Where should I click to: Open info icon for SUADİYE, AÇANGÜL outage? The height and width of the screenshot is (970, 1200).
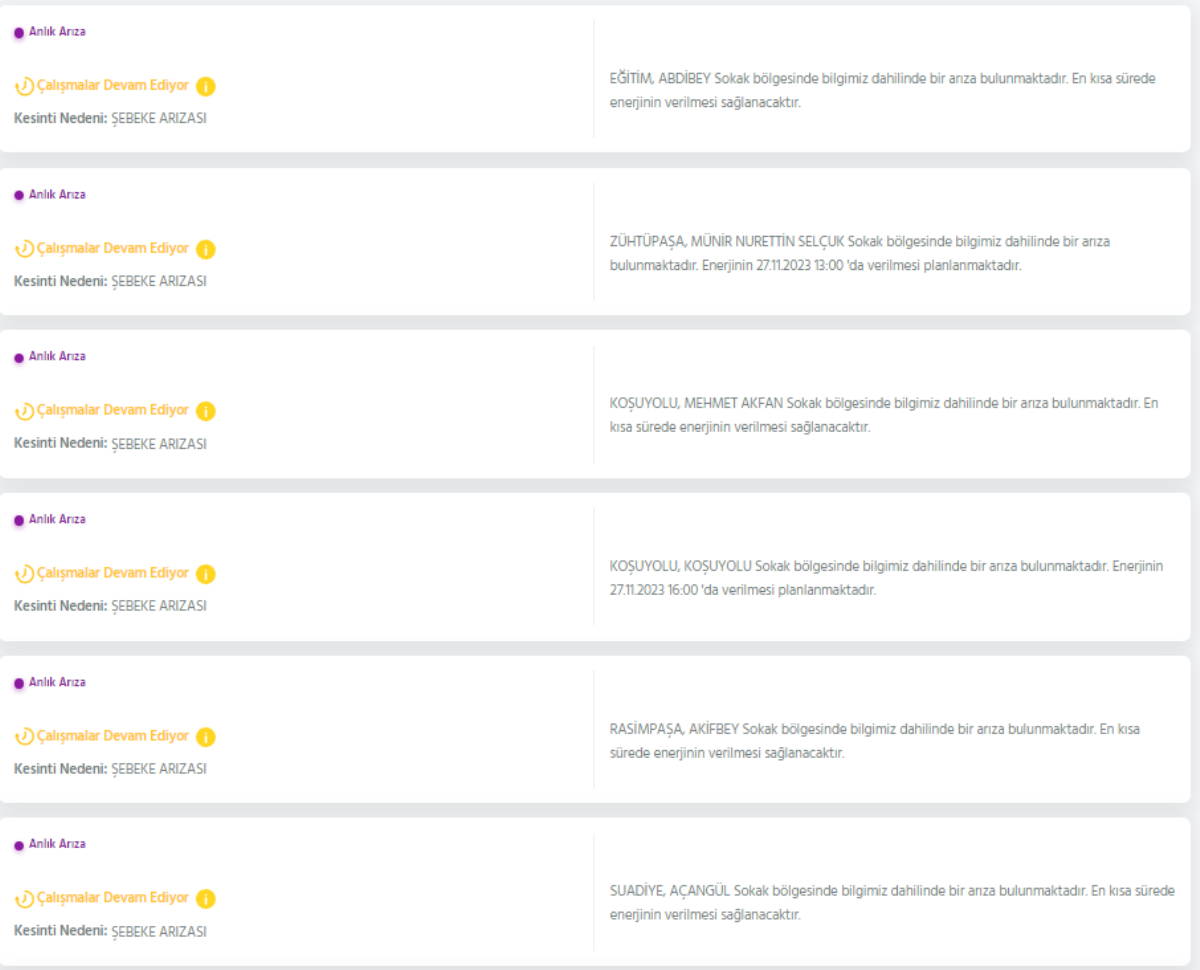[x=205, y=899]
